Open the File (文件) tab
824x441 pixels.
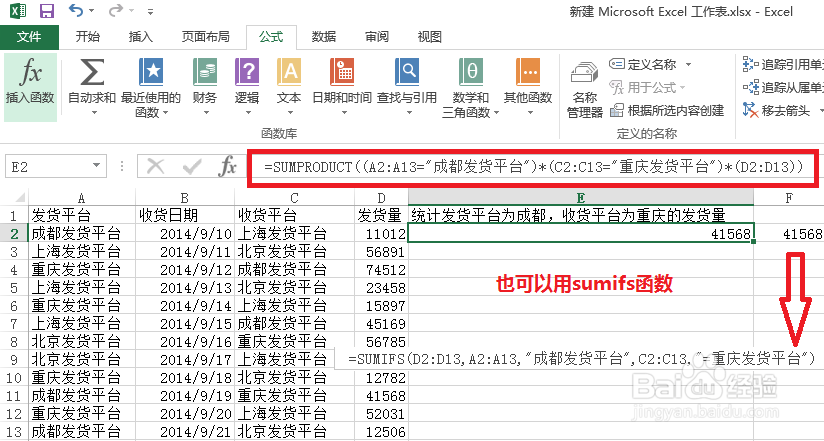pyautogui.click(x=29, y=37)
